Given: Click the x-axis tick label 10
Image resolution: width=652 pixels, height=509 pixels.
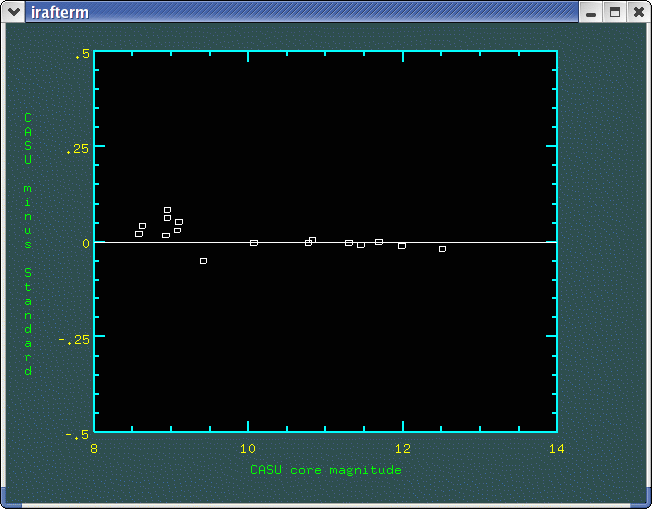Looking at the screenshot, I should coord(248,449).
